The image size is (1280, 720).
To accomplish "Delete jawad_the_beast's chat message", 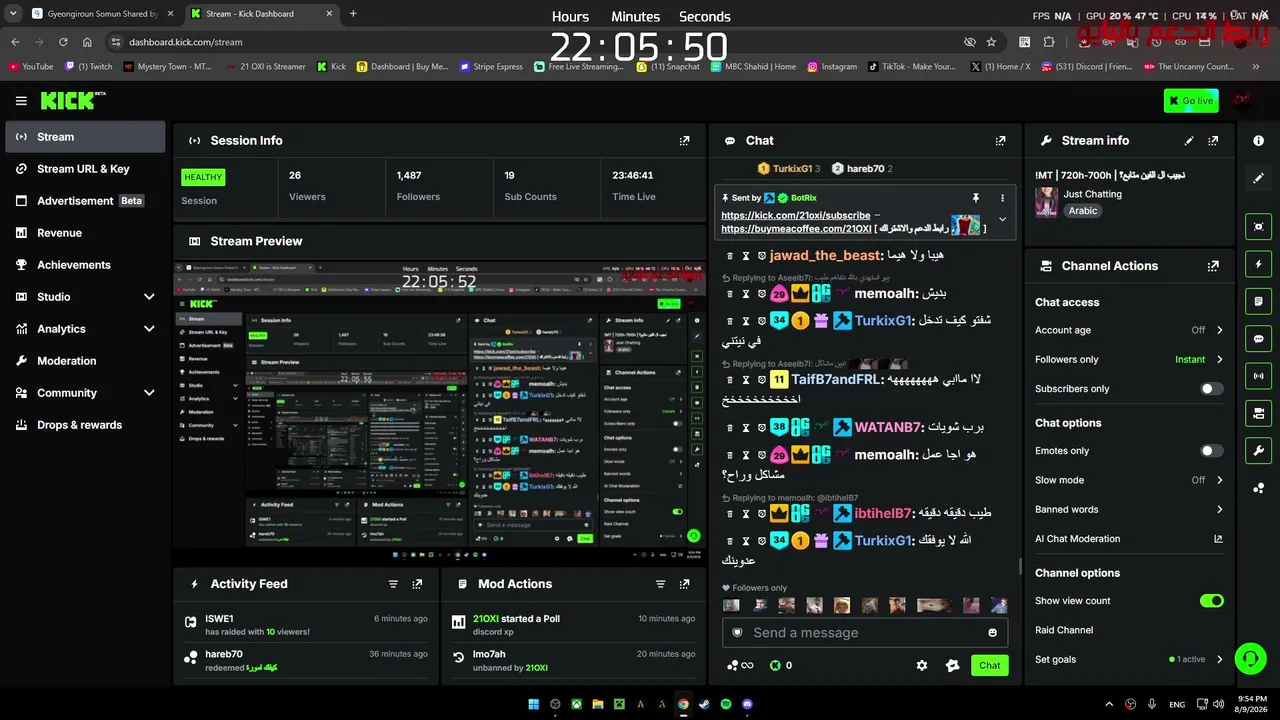I will coord(730,256).
